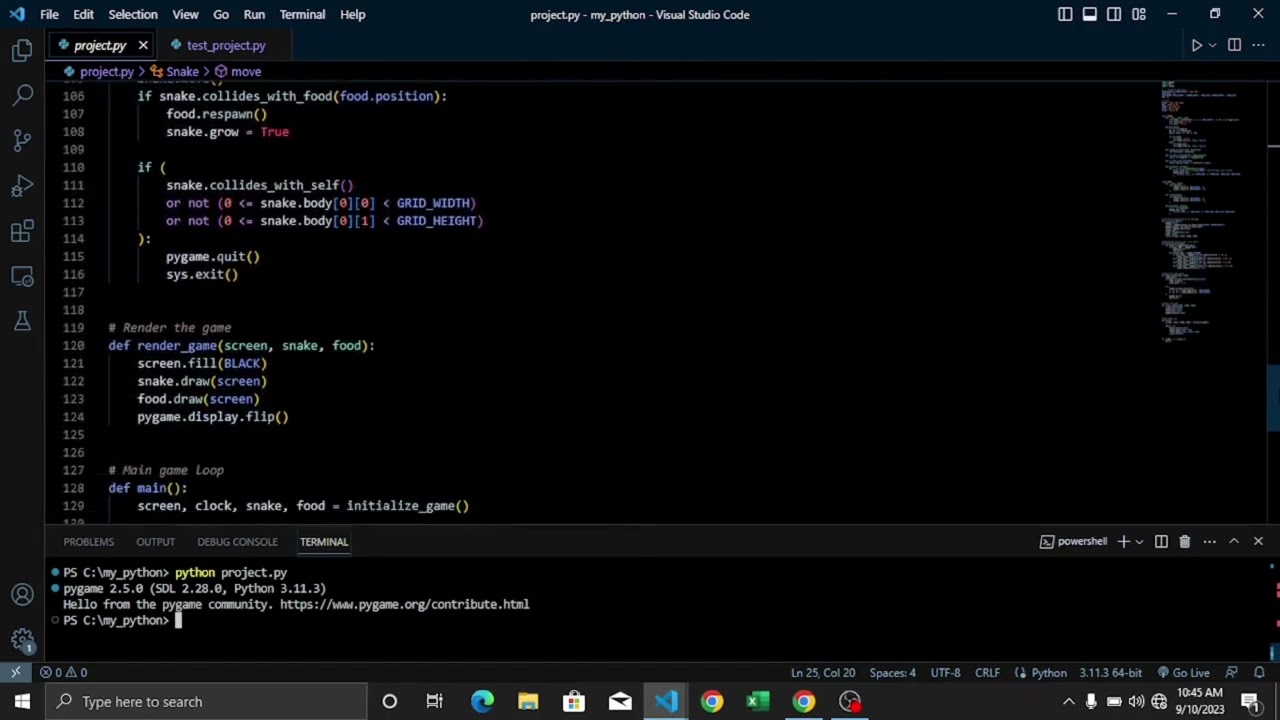
Task: Open terminal panel more actions ellipsis
Action: (x=1209, y=541)
